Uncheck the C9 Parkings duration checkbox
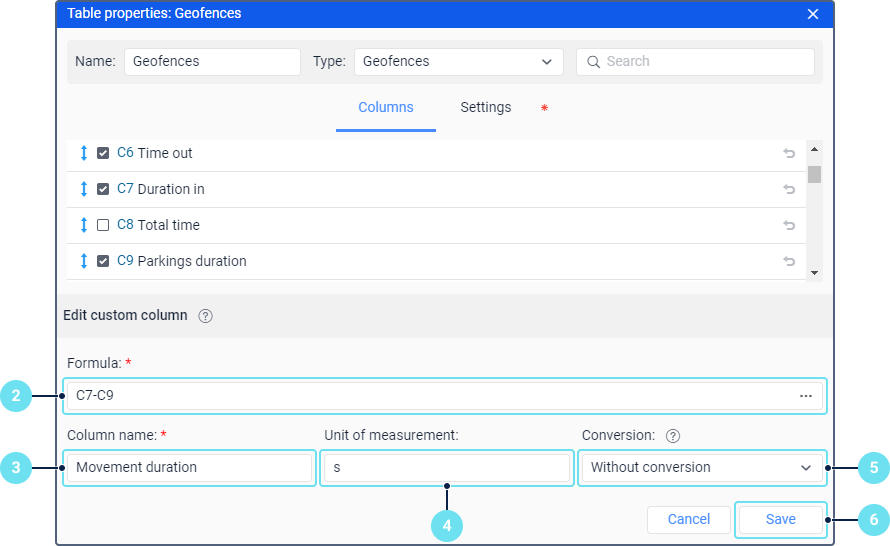Screen dimensions: 890x546 103,261
